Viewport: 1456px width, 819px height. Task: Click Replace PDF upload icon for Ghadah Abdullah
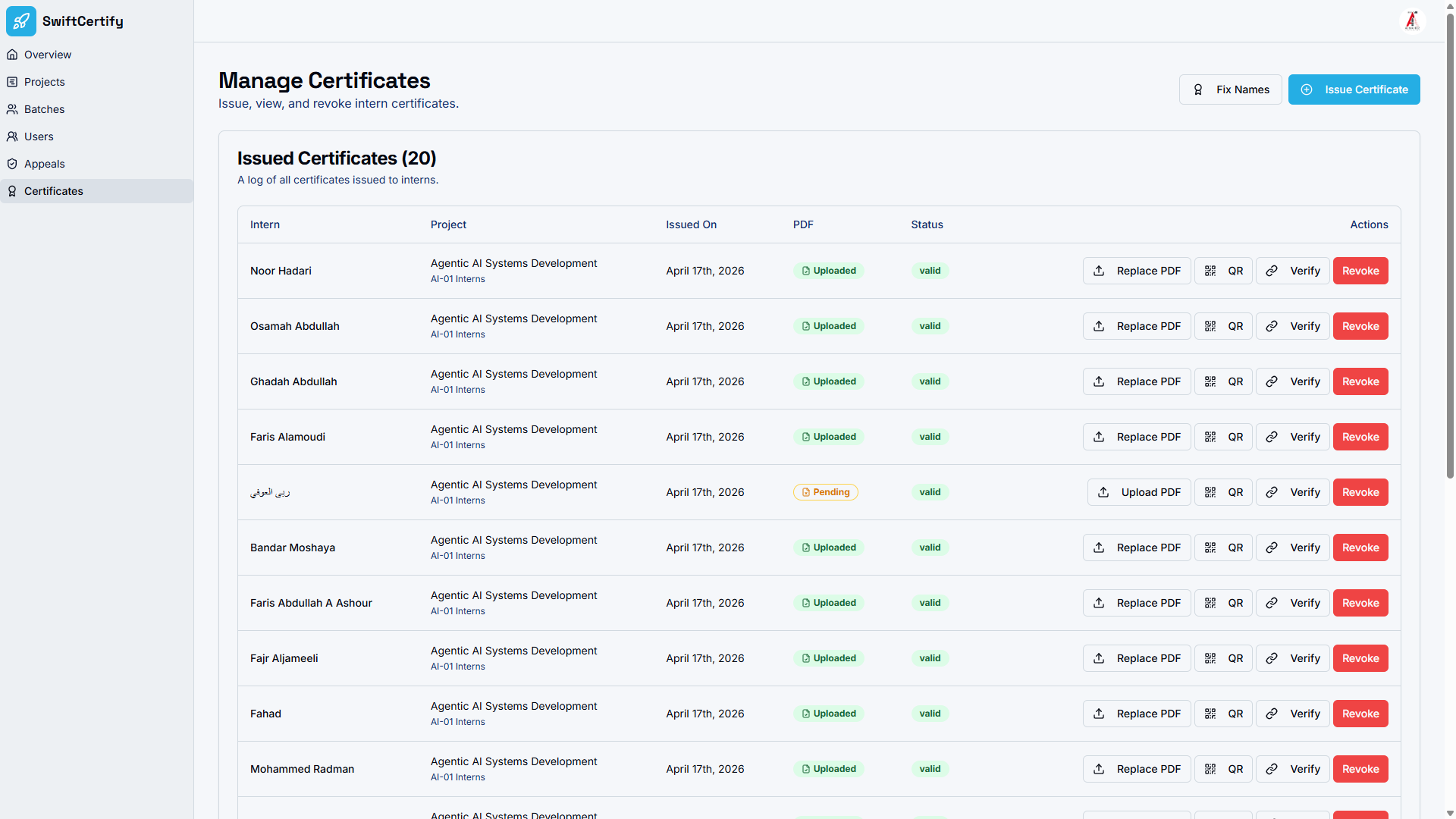1099,381
